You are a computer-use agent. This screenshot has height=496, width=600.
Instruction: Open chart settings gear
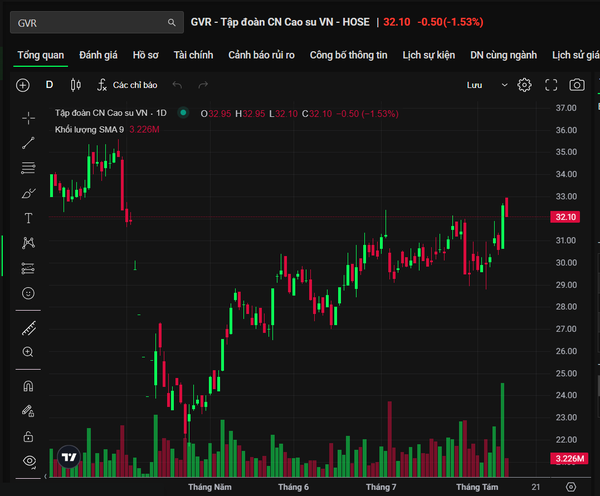click(x=524, y=85)
